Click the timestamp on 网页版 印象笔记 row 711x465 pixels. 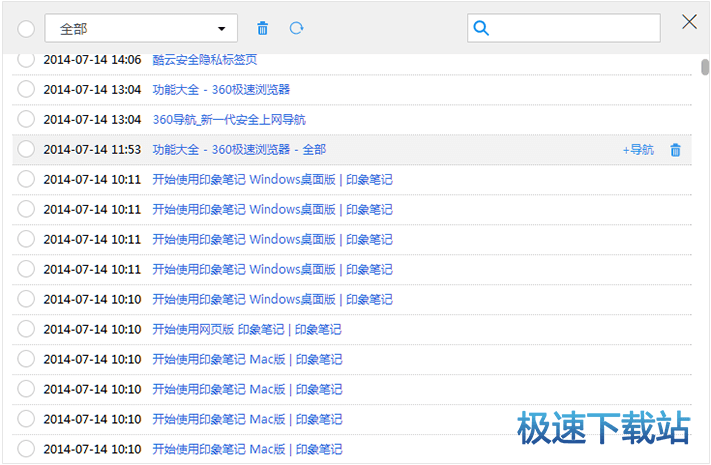tap(92, 329)
